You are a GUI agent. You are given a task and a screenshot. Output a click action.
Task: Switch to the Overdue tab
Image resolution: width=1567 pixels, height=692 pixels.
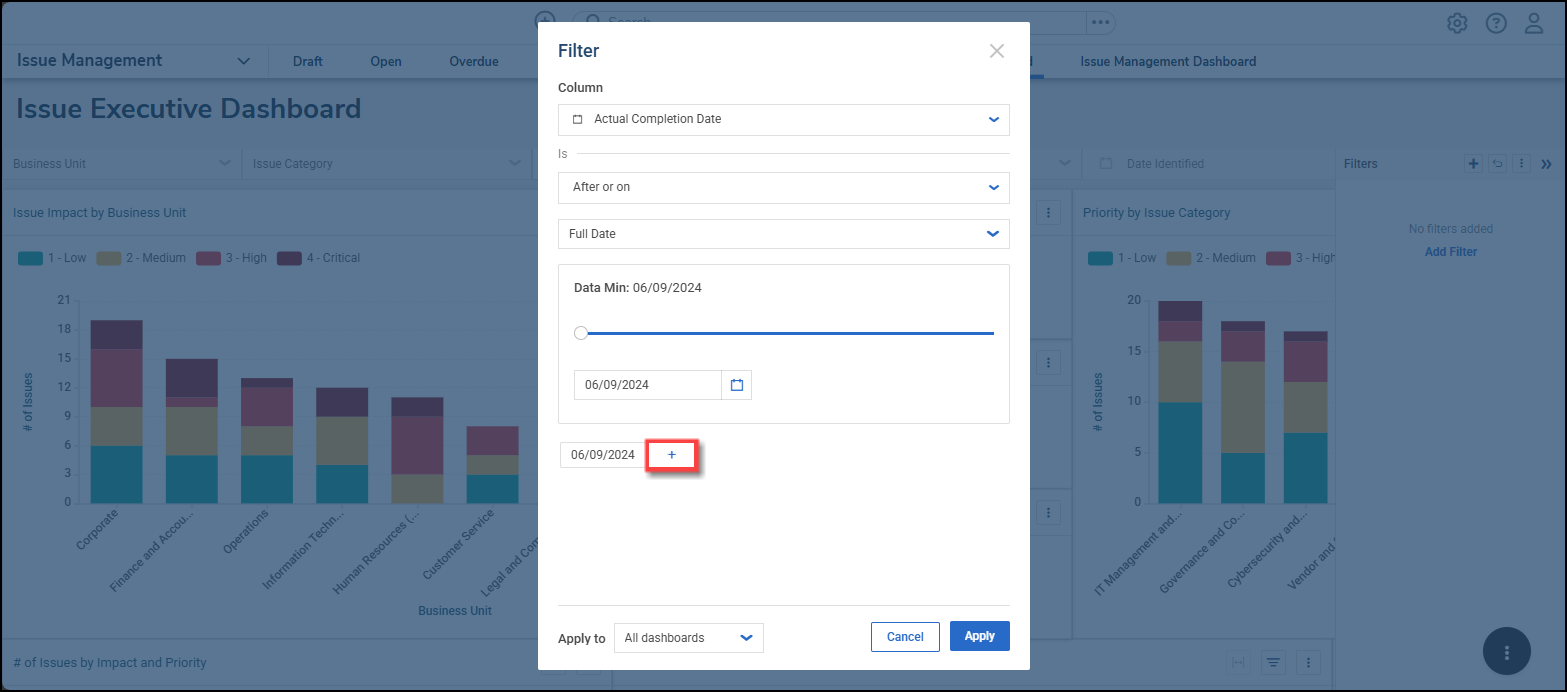point(473,62)
